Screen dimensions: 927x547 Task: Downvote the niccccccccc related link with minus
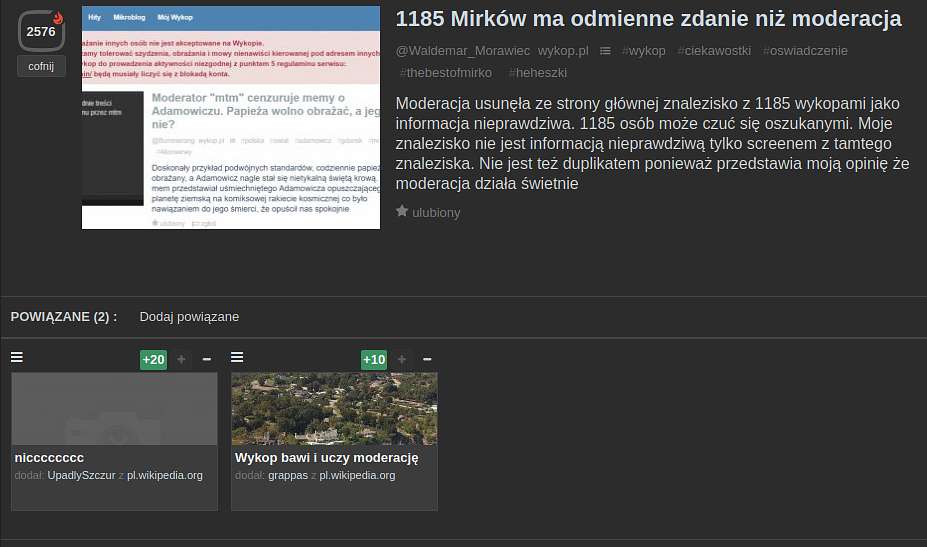[207, 360]
